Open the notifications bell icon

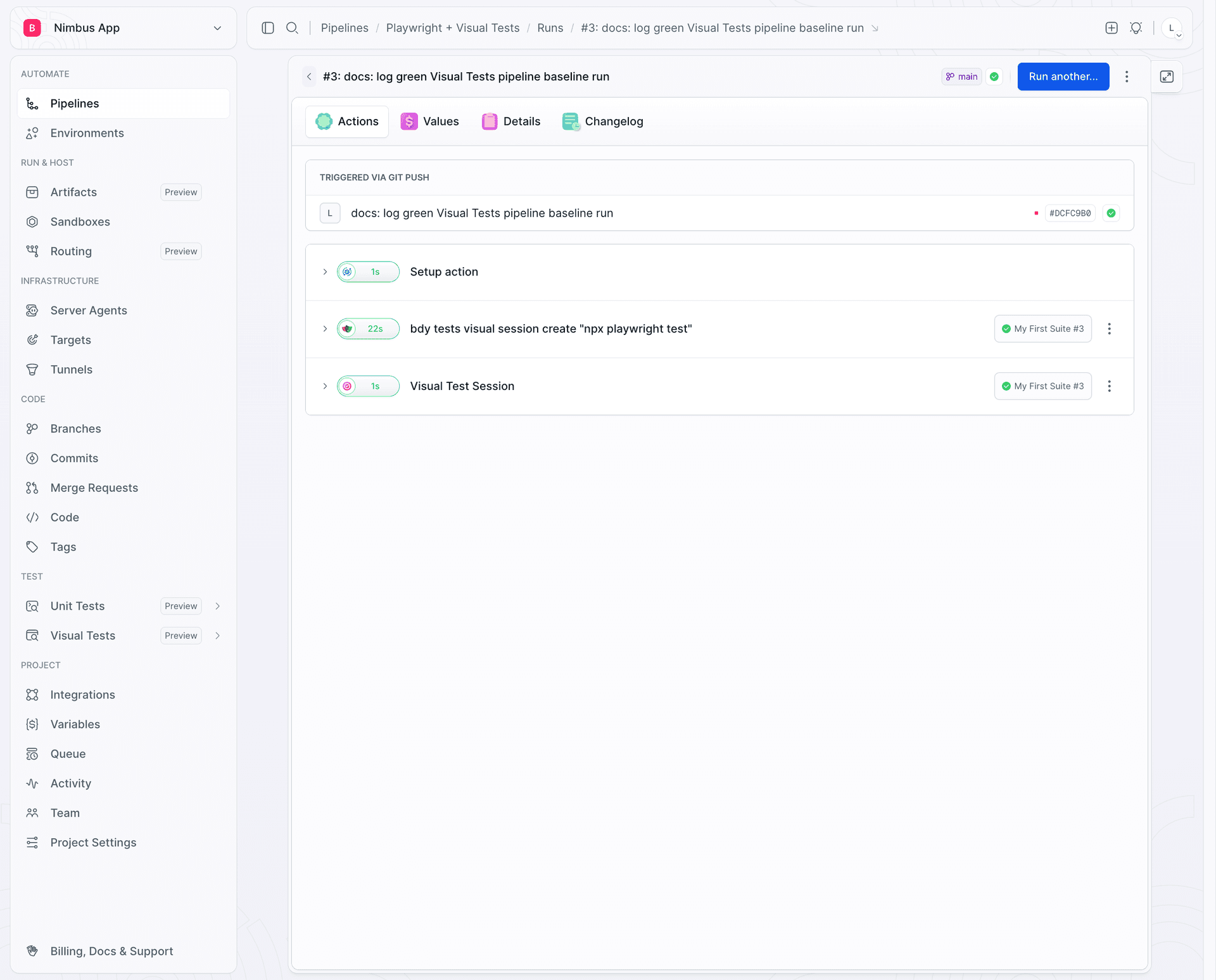click(1136, 28)
